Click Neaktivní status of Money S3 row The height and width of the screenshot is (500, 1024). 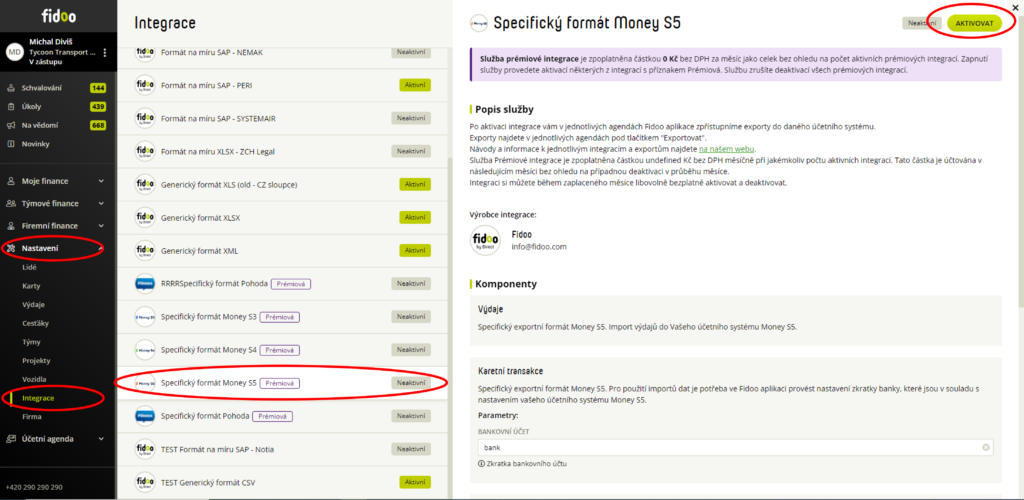tap(411, 317)
